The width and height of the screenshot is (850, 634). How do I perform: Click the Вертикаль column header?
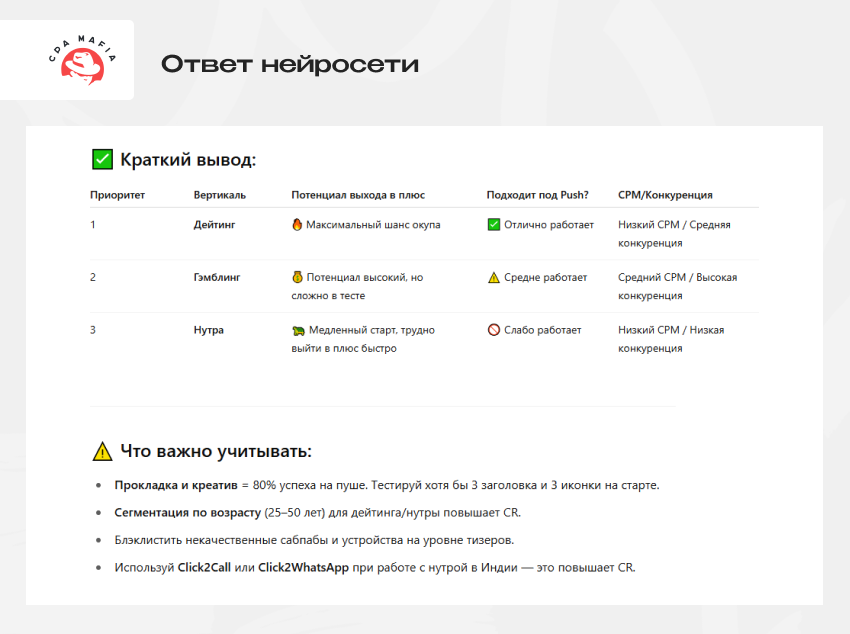(x=220, y=195)
